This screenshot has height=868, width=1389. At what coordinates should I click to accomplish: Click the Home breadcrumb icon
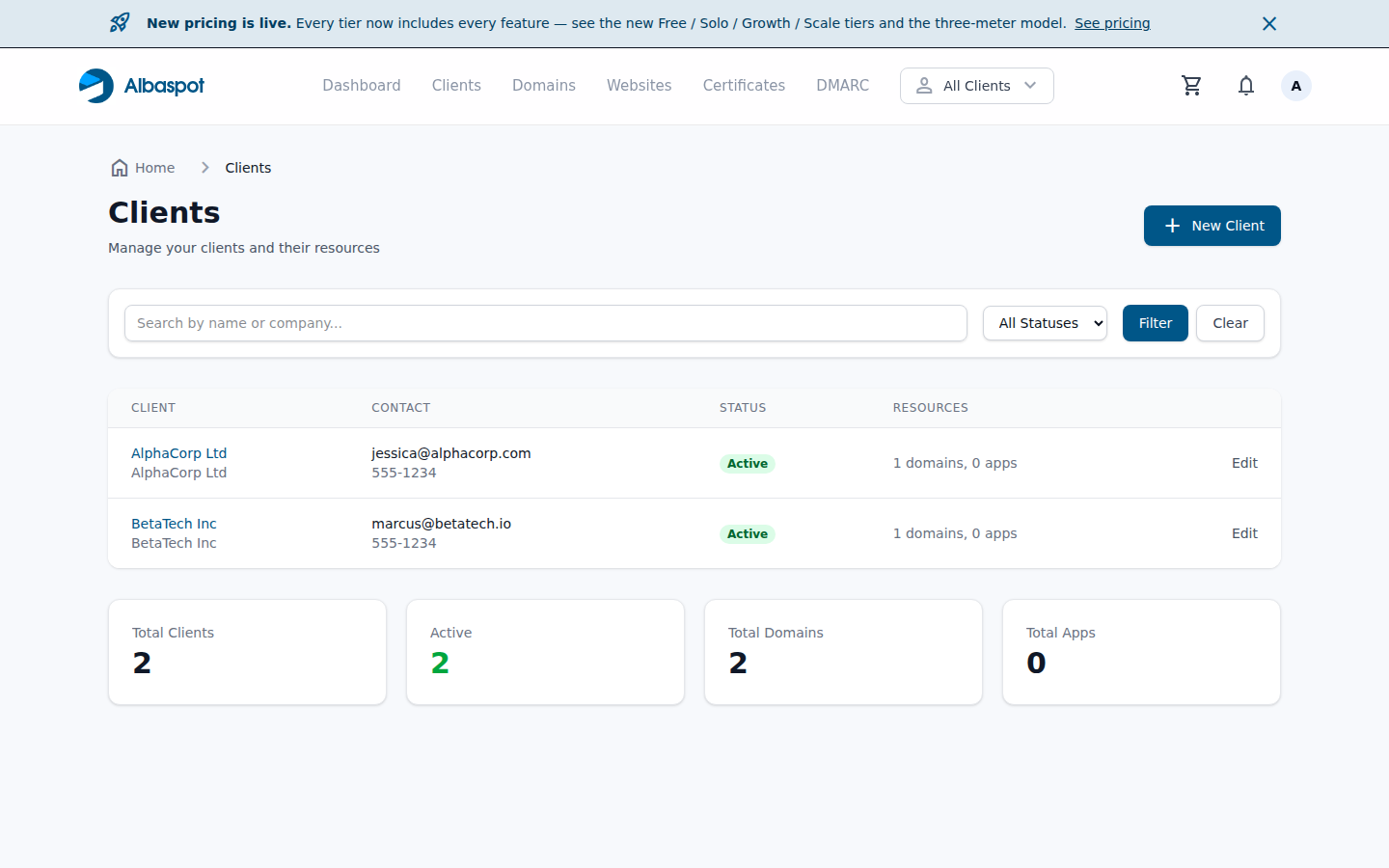point(120,168)
